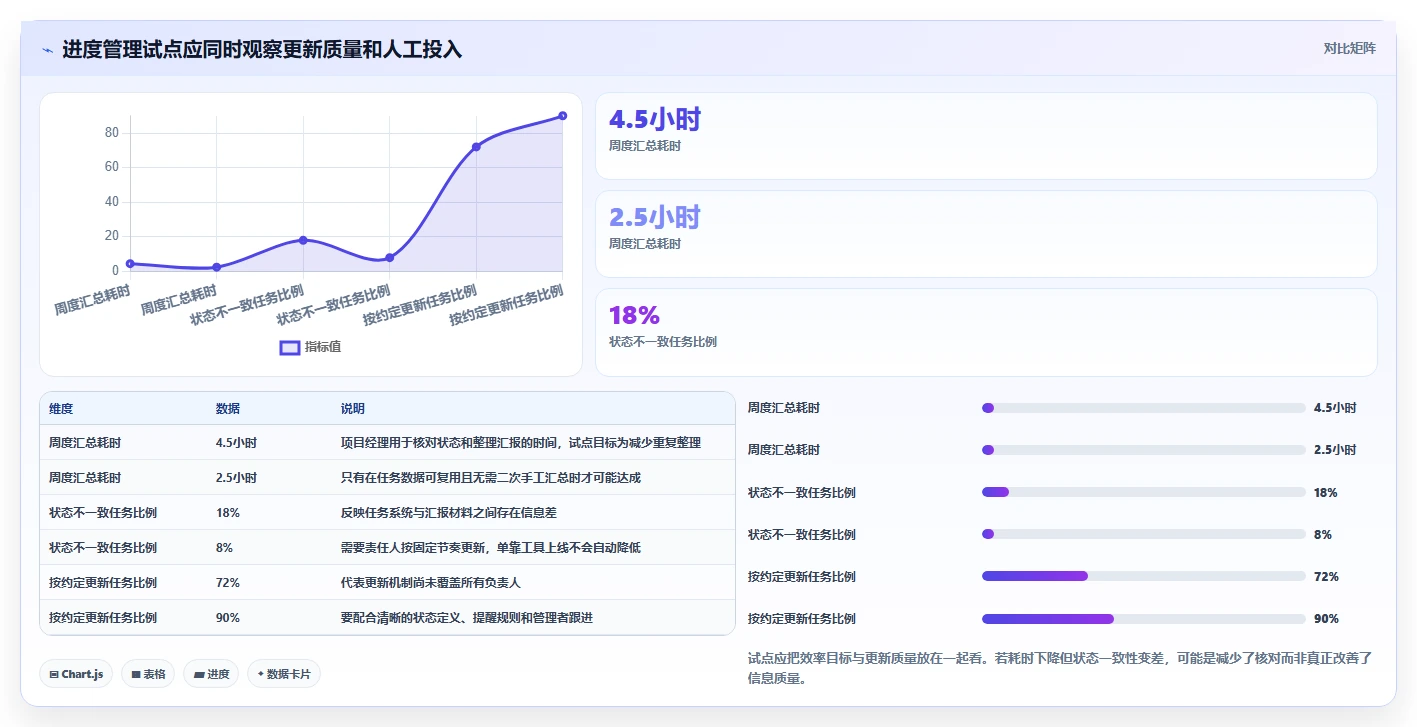Click the progress bar labeled 18%

pyautogui.click(x=1144, y=492)
